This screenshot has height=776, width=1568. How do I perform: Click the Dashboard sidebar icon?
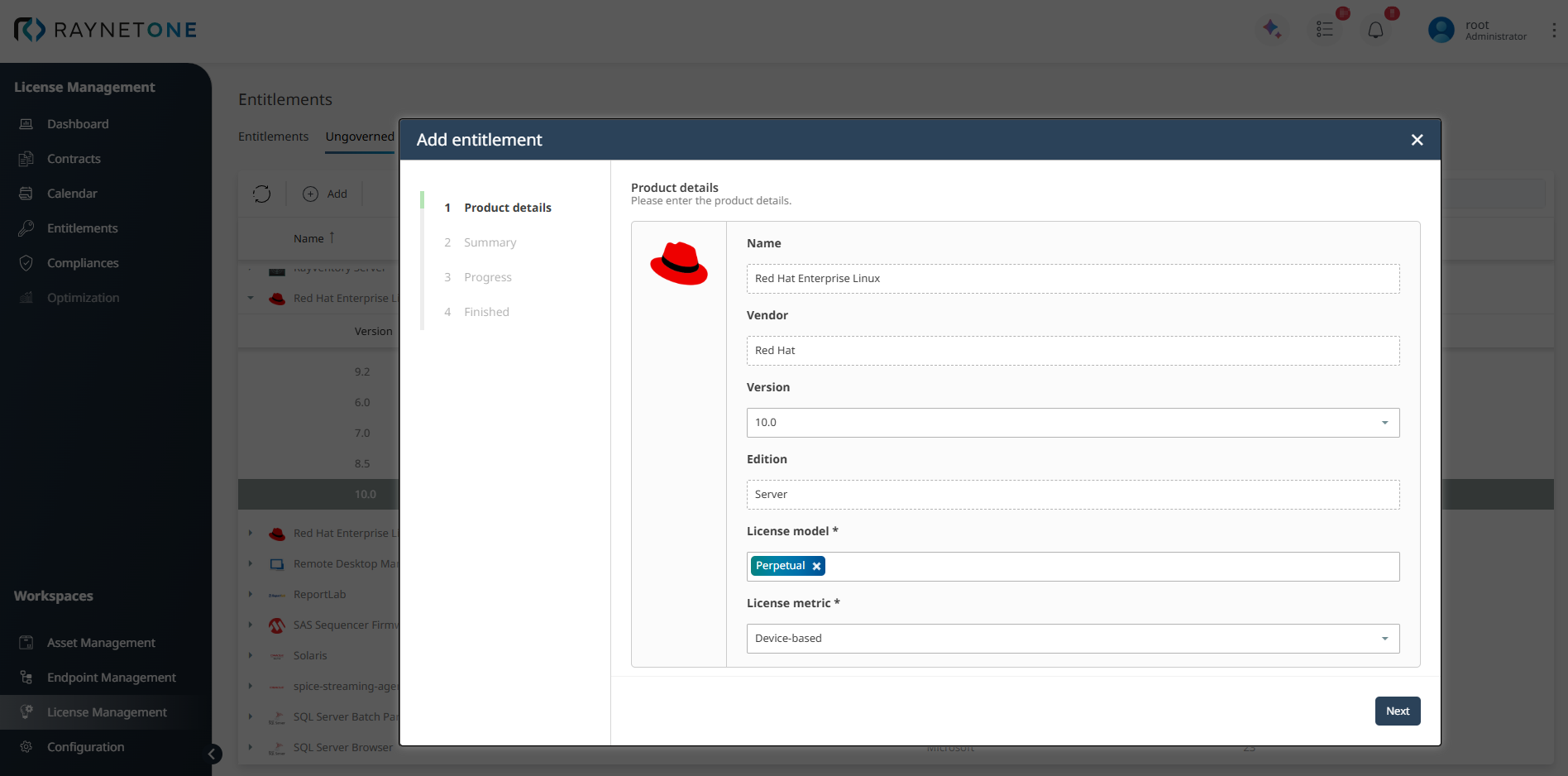(26, 124)
